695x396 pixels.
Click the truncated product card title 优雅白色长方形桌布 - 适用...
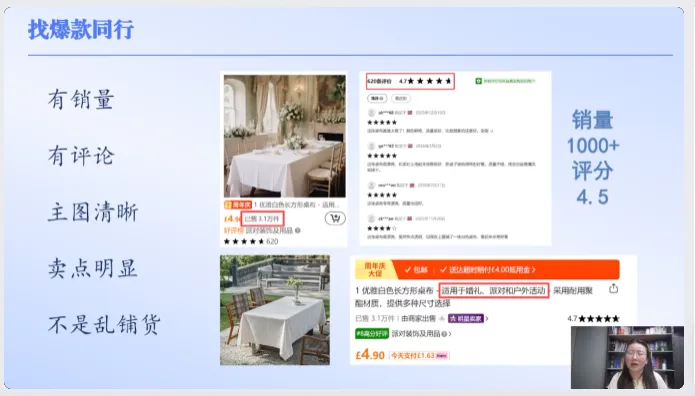coord(297,205)
